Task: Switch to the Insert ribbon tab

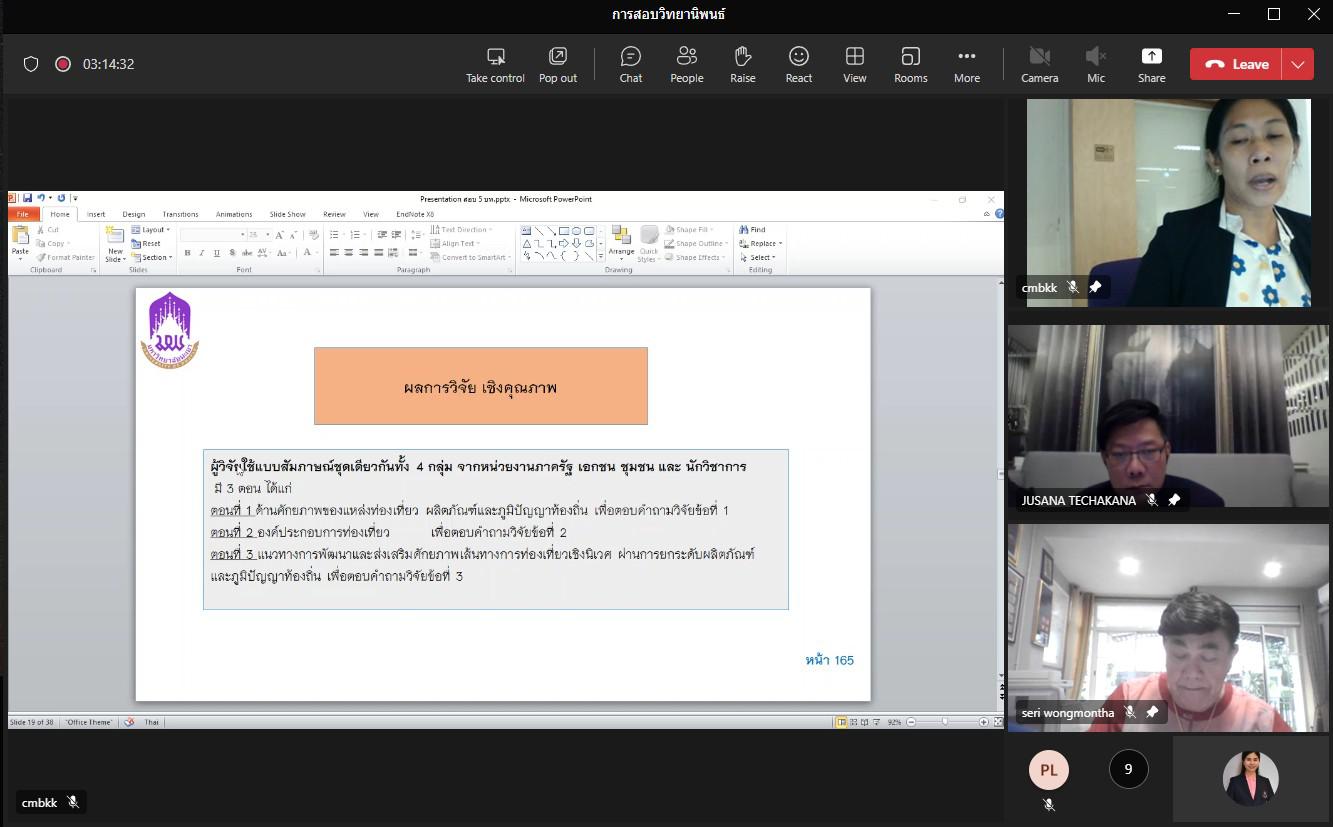Action: click(96, 214)
